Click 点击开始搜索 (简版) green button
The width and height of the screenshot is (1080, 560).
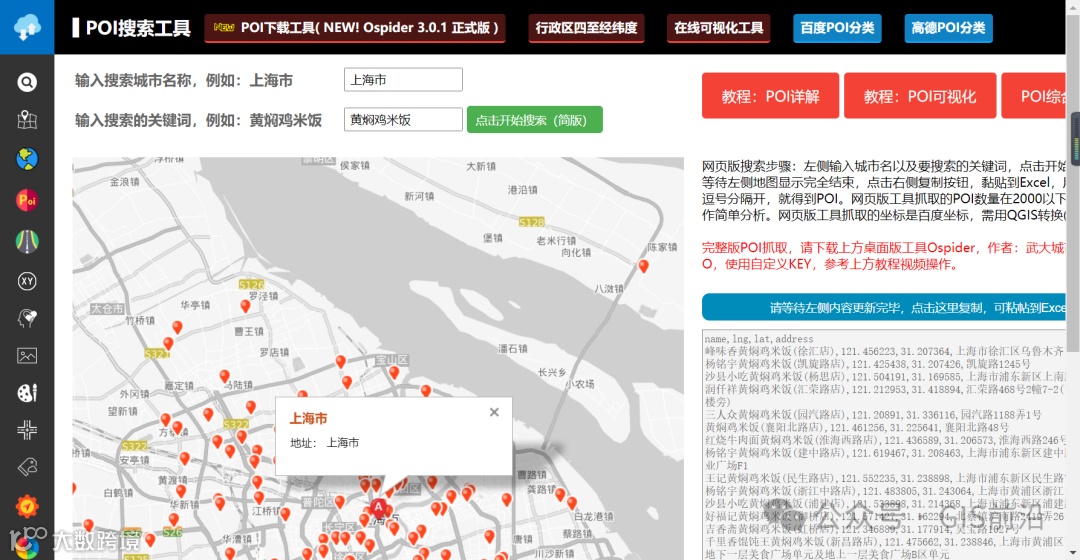tap(534, 119)
